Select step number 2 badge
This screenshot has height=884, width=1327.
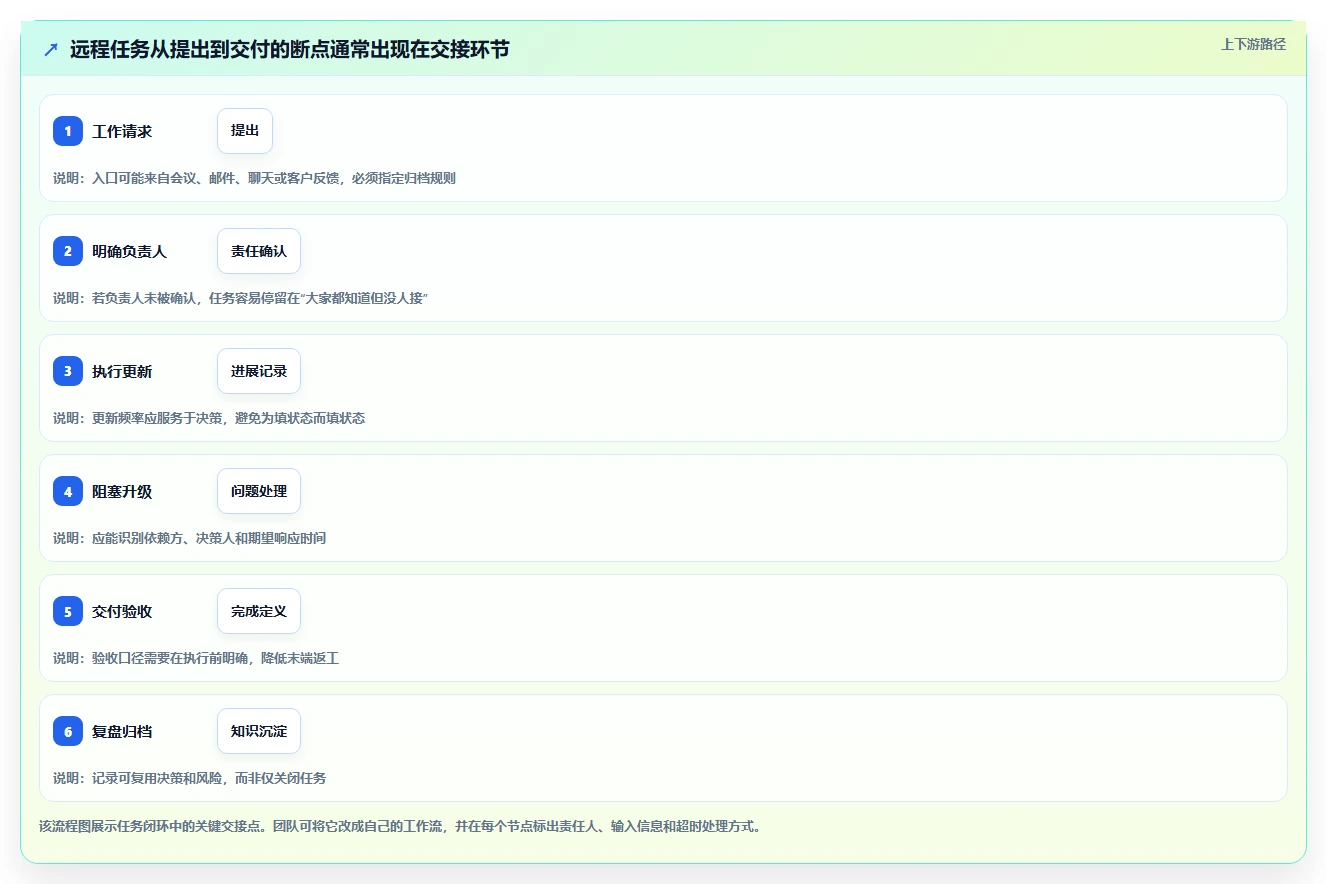[68, 251]
